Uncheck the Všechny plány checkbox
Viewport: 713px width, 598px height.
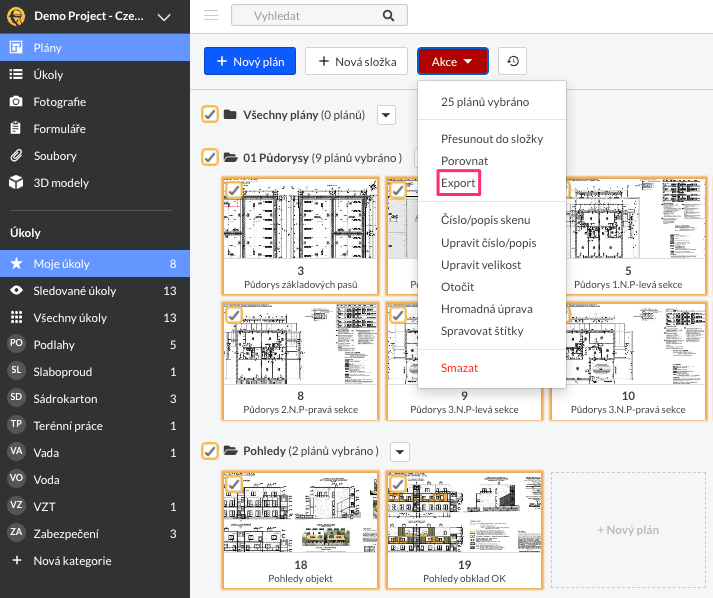(210, 114)
